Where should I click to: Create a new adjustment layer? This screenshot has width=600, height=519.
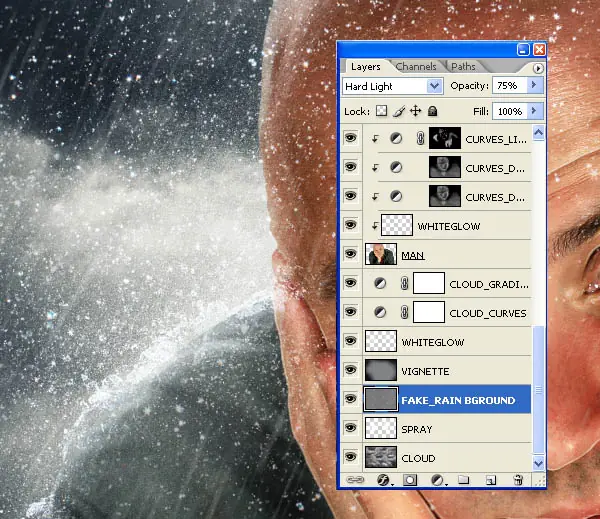tap(438, 480)
